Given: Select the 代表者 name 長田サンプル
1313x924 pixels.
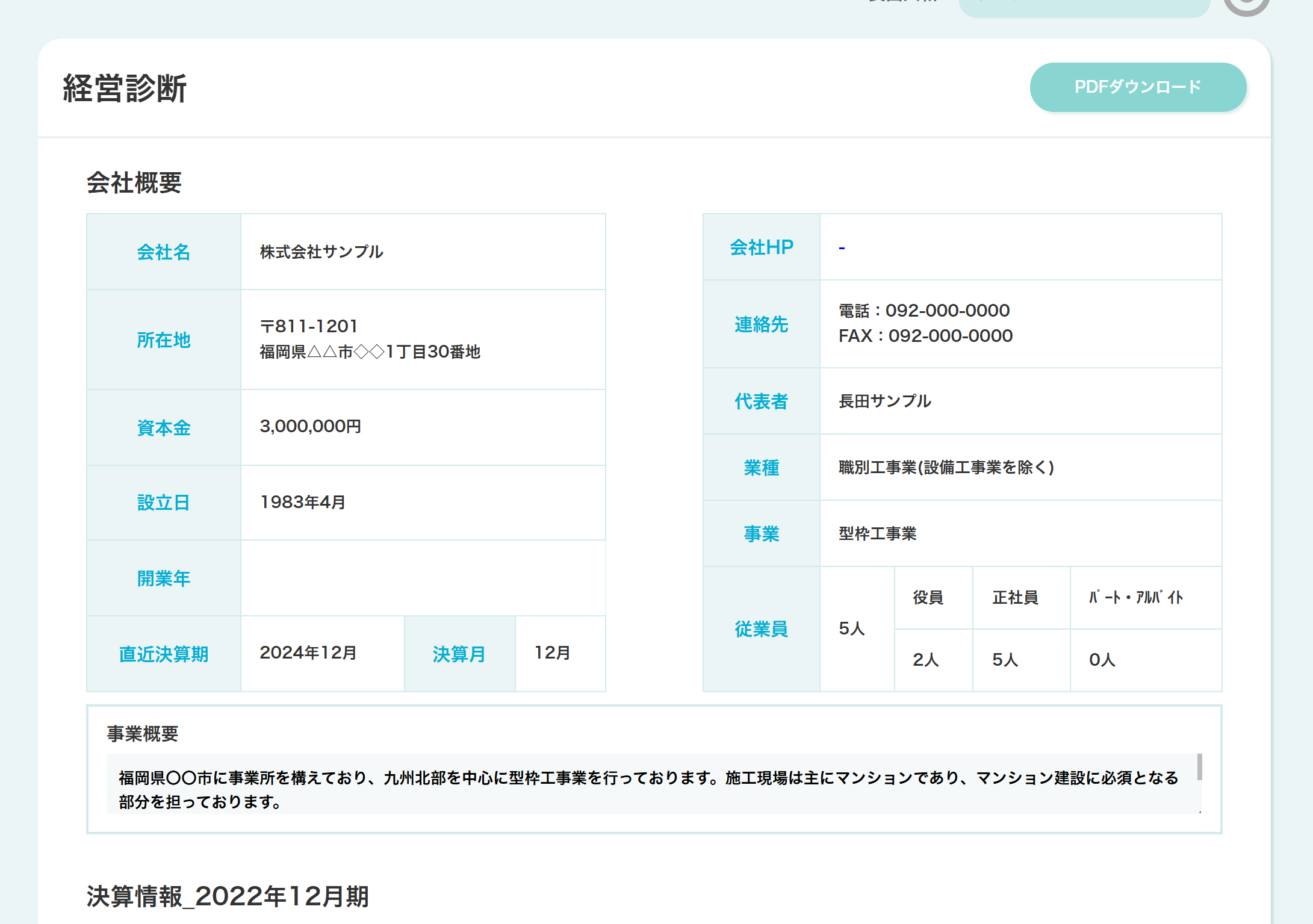Looking at the screenshot, I should pos(884,401).
